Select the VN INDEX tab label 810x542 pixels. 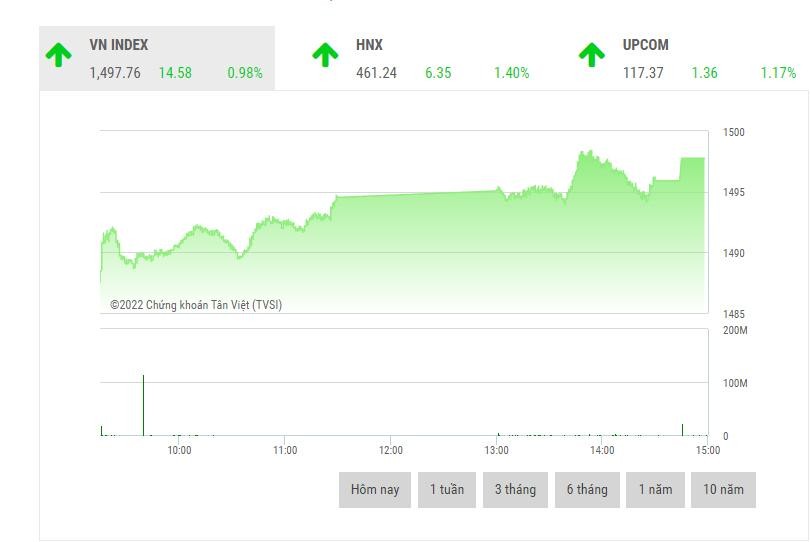[x=118, y=45]
